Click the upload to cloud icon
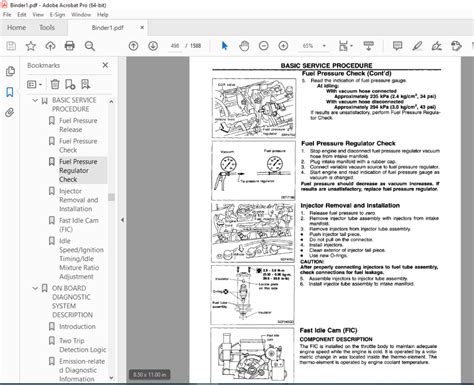474x385 pixels. pos(50,46)
